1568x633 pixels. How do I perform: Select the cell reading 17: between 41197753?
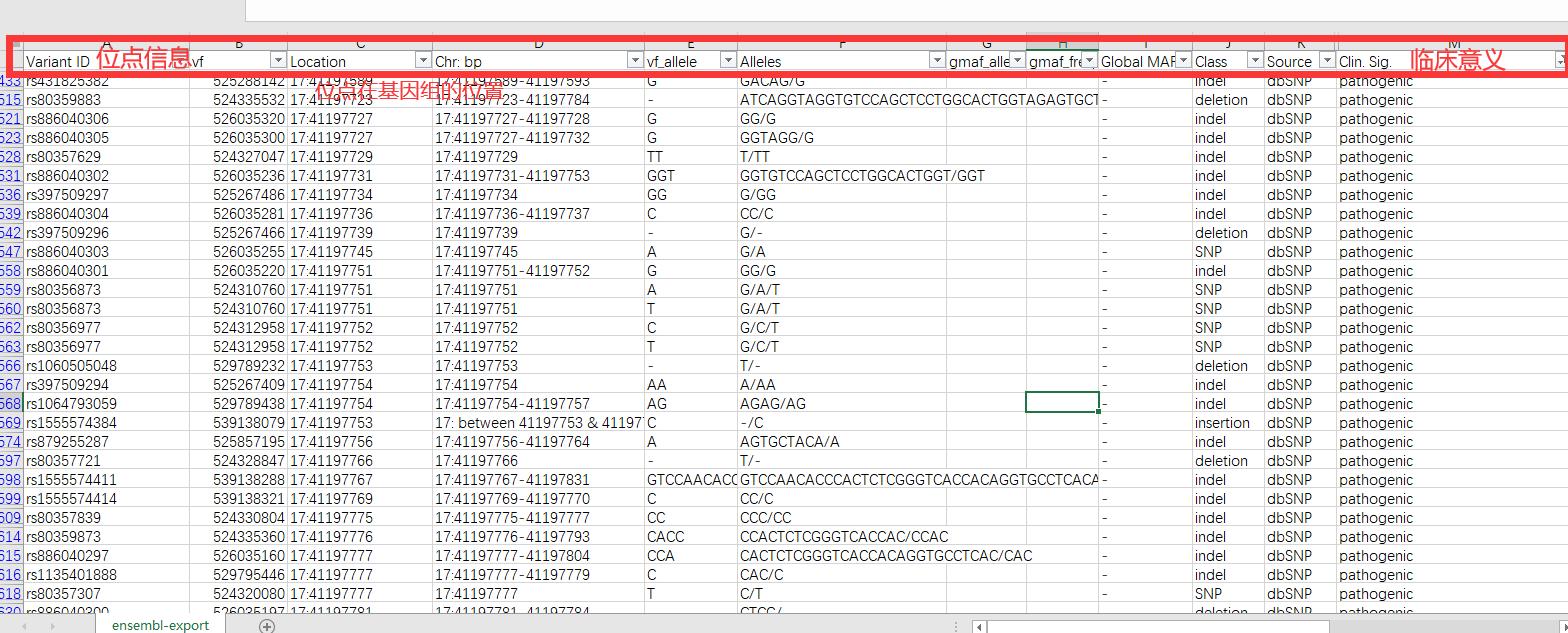tap(538, 423)
